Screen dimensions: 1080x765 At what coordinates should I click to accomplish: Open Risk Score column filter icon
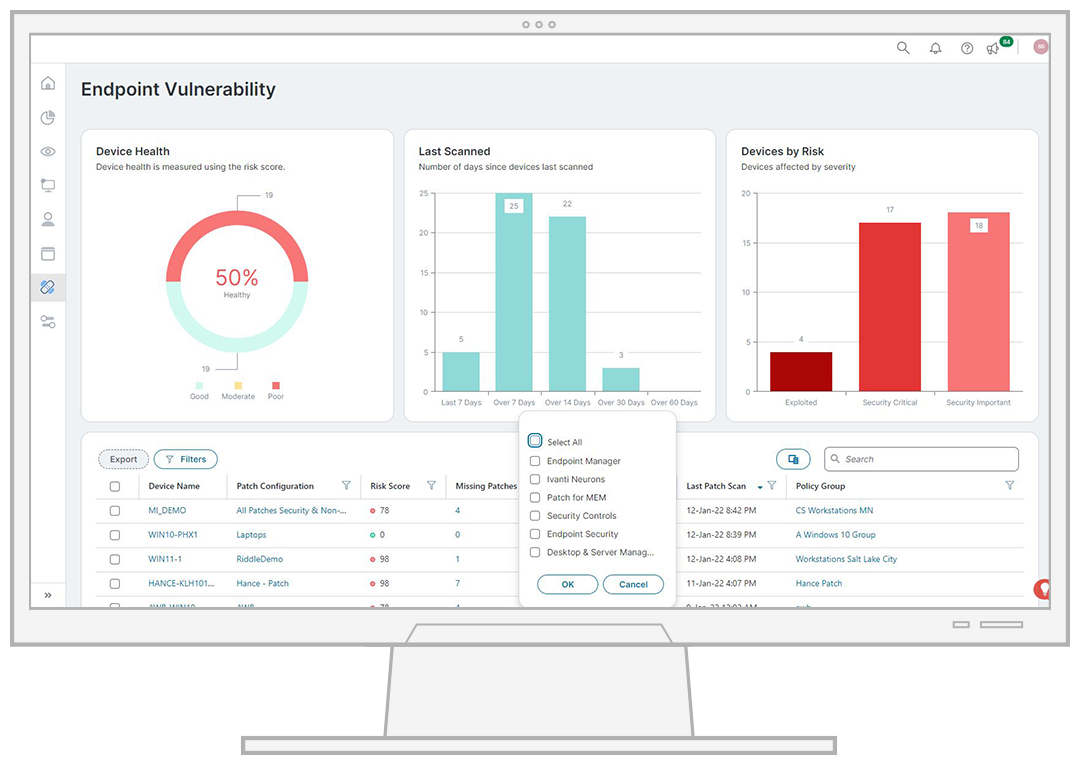pos(431,485)
